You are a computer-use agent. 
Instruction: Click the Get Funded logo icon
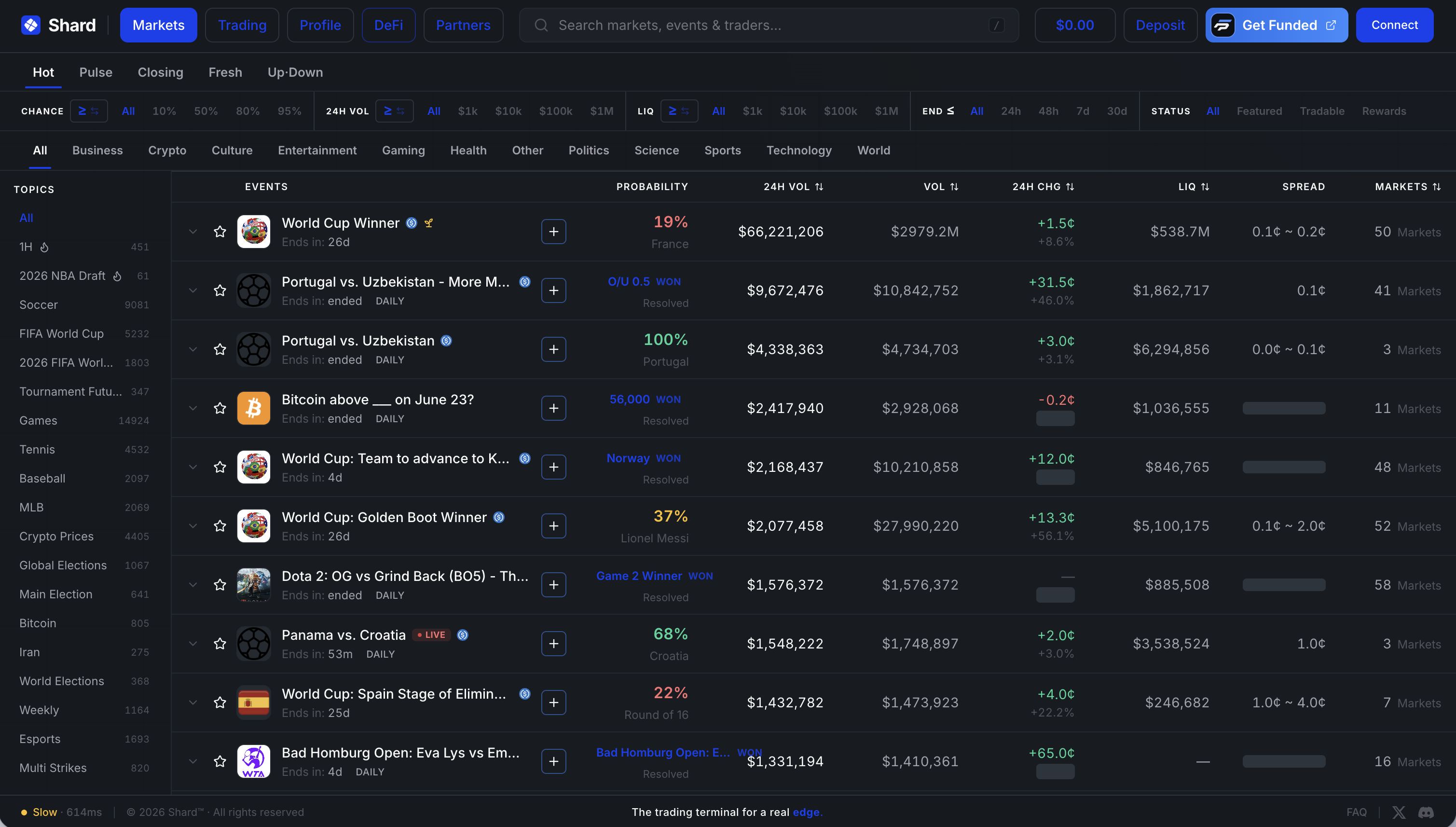point(1222,25)
